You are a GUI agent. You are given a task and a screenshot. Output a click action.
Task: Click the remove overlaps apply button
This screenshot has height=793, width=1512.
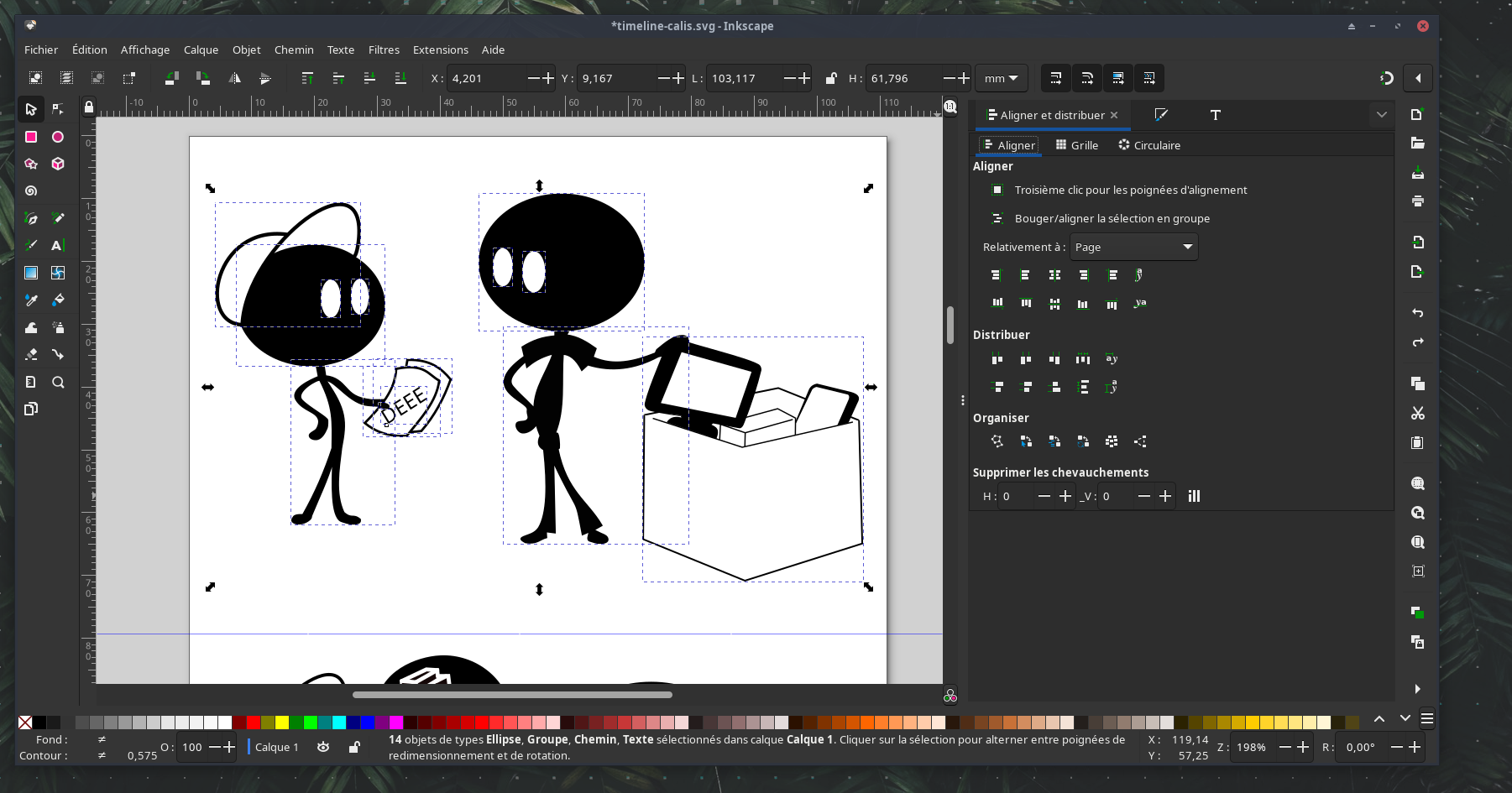[1194, 496]
